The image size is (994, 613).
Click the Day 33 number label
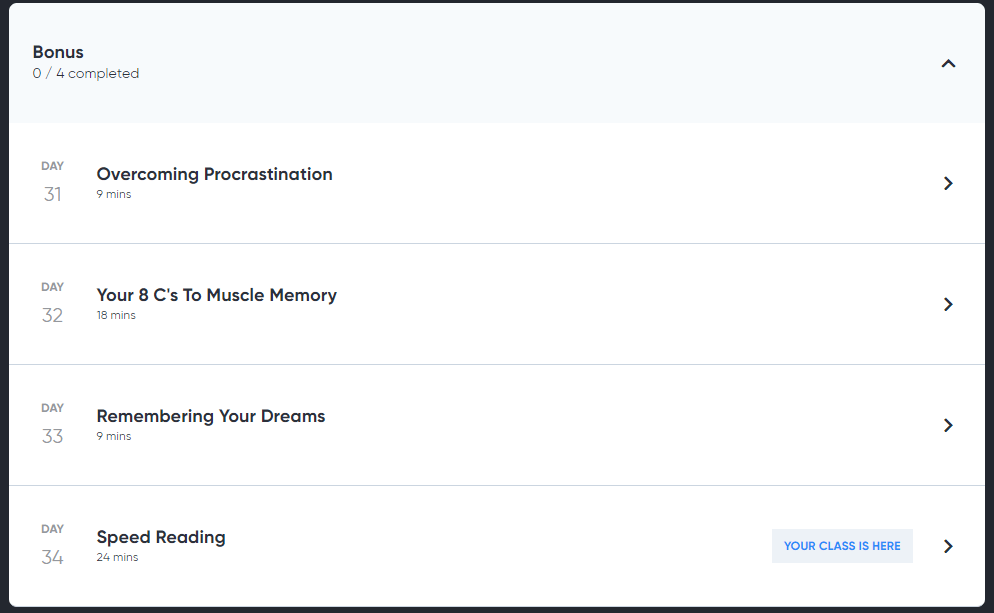(x=53, y=436)
